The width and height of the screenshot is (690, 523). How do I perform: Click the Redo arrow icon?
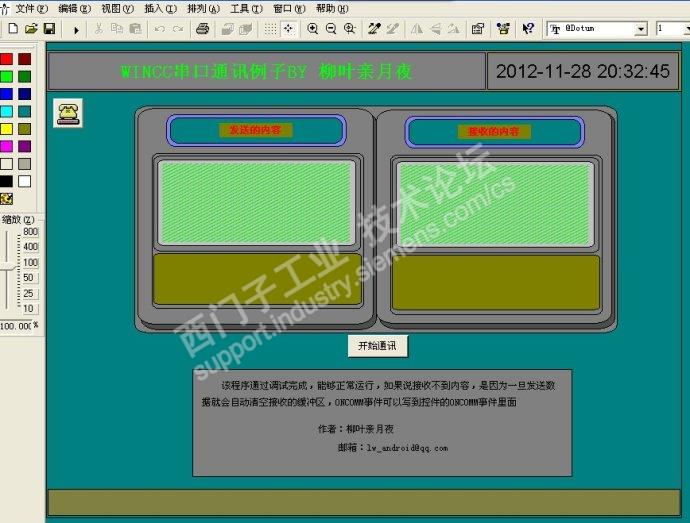(x=178, y=29)
